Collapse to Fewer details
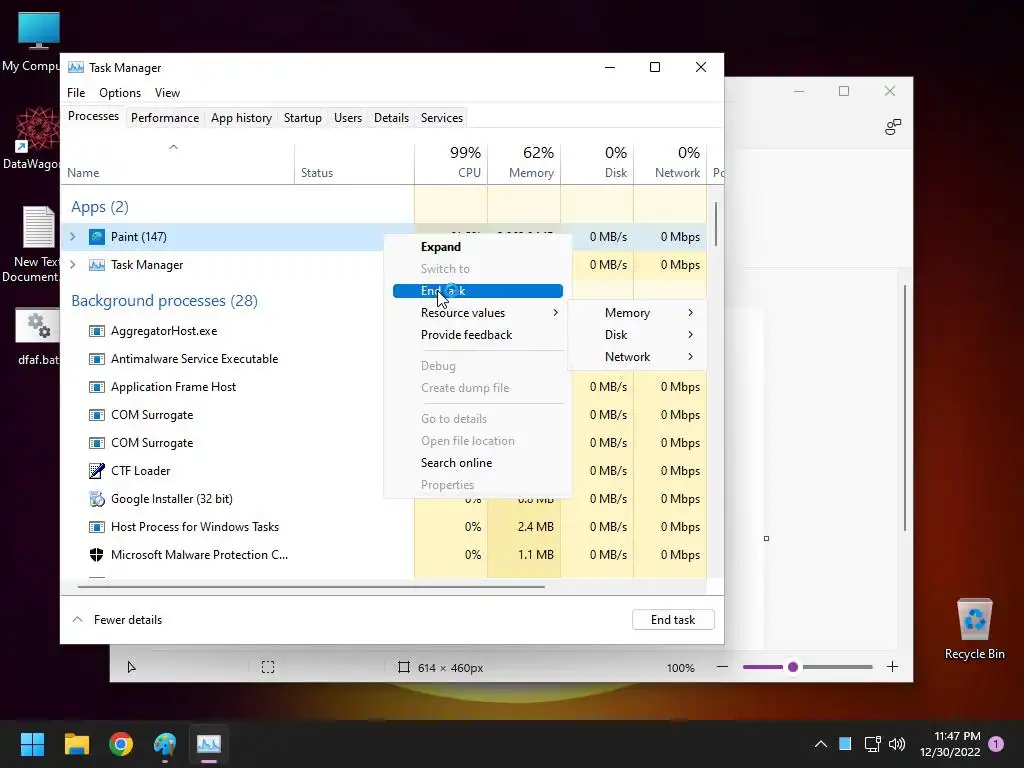1024x768 pixels. click(118, 620)
